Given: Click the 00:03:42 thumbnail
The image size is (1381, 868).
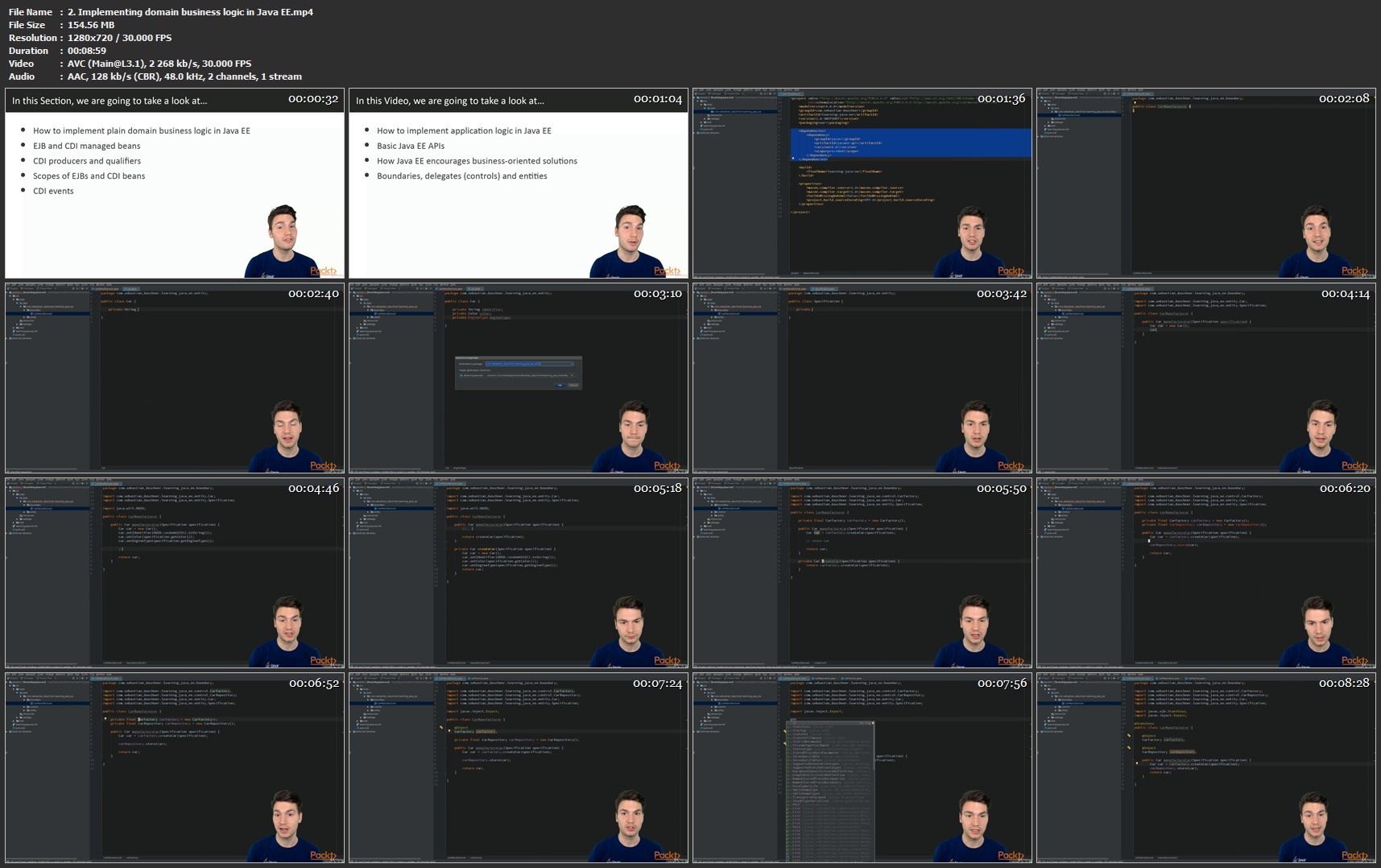Looking at the screenshot, I should [x=862, y=378].
